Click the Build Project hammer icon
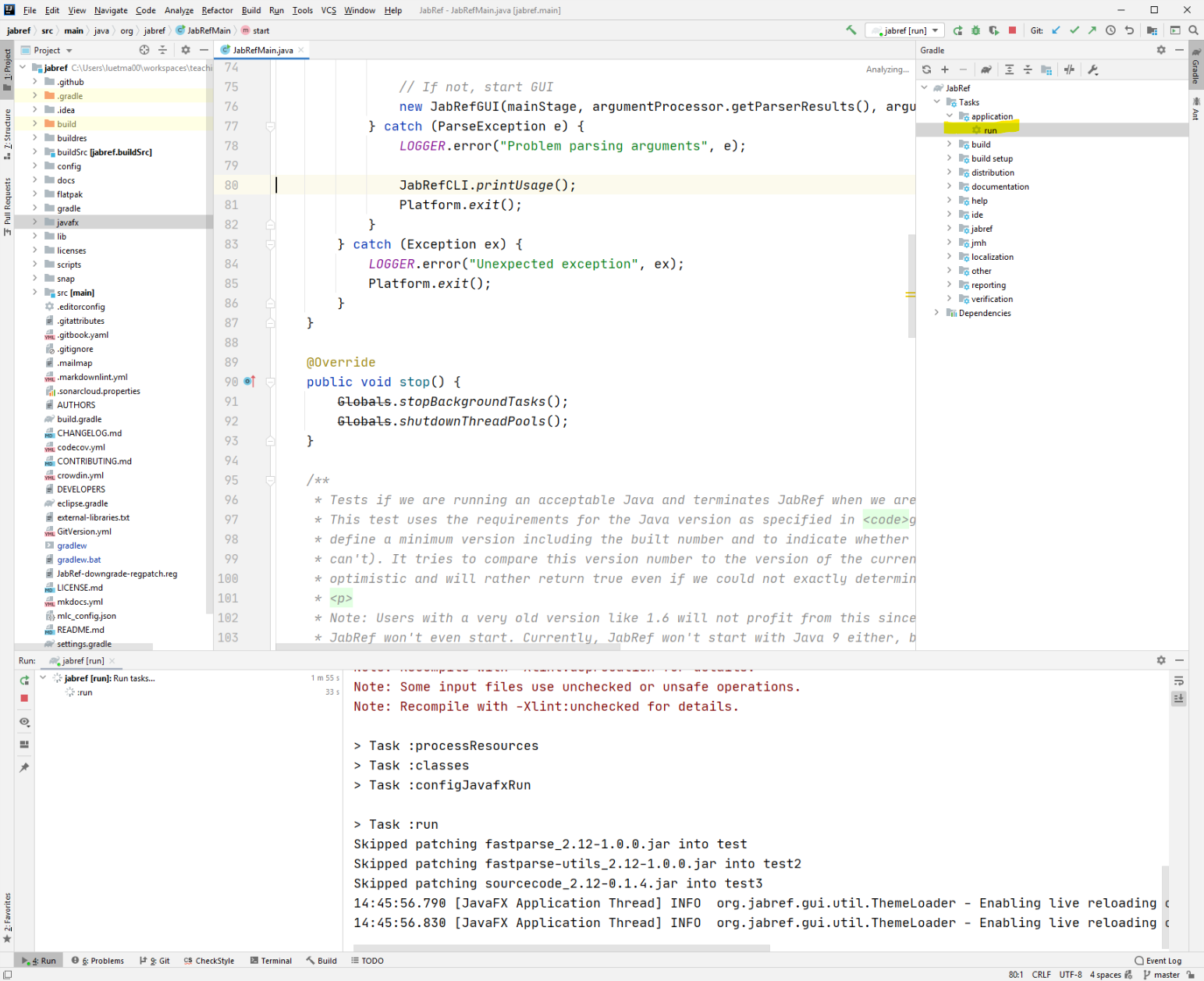Image resolution: width=1204 pixels, height=981 pixels. click(851, 30)
